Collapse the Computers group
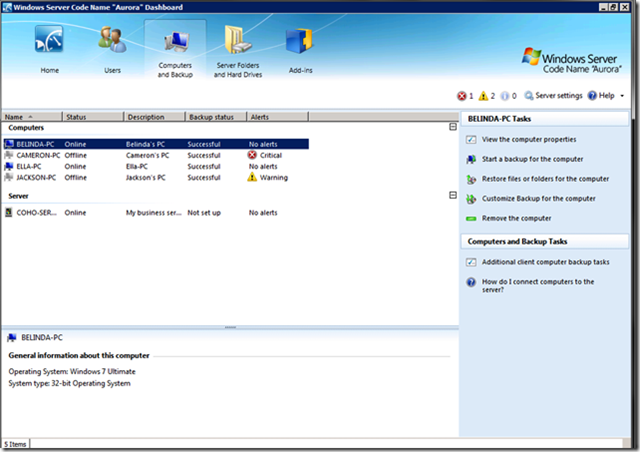 453,128
